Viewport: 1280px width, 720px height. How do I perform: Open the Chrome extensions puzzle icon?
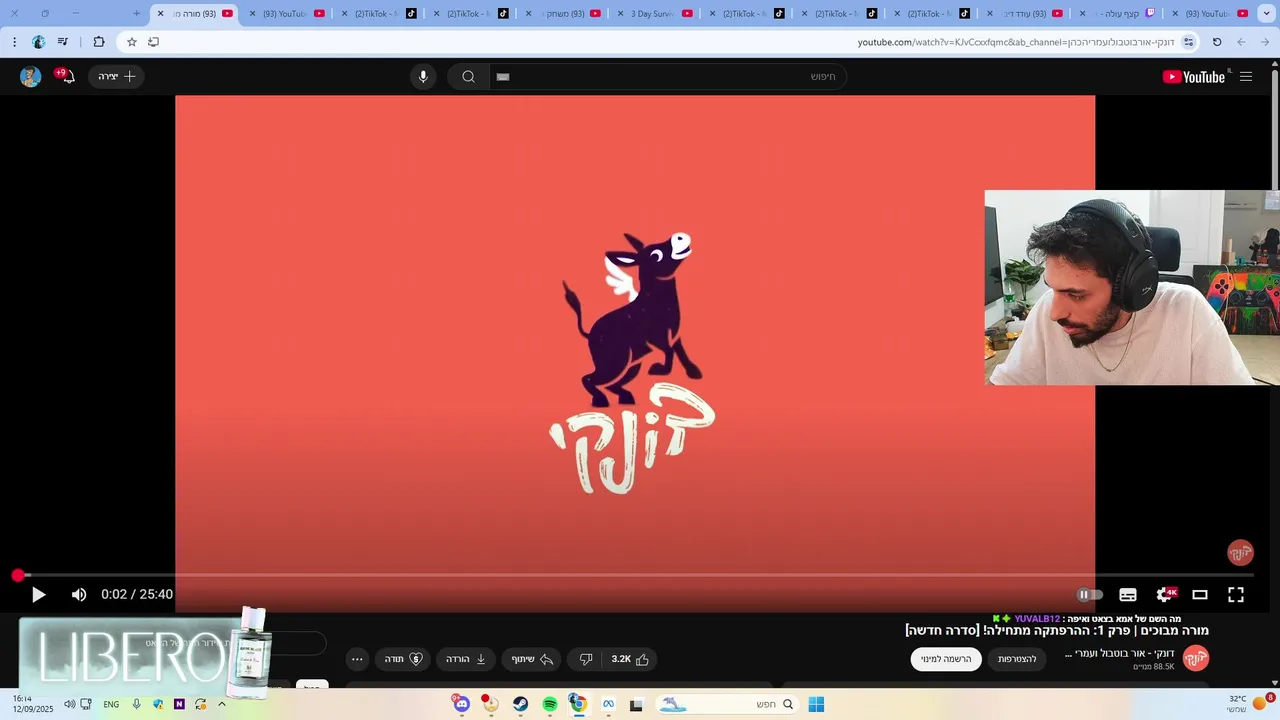pyautogui.click(x=98, y=42)
